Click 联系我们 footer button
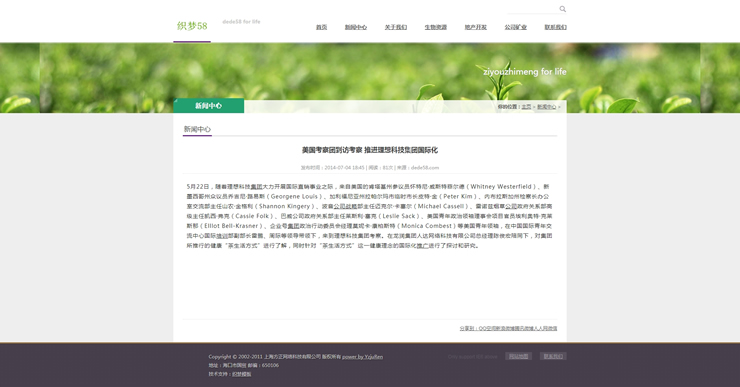Viewport: 740px width, 387px height. 553,356
